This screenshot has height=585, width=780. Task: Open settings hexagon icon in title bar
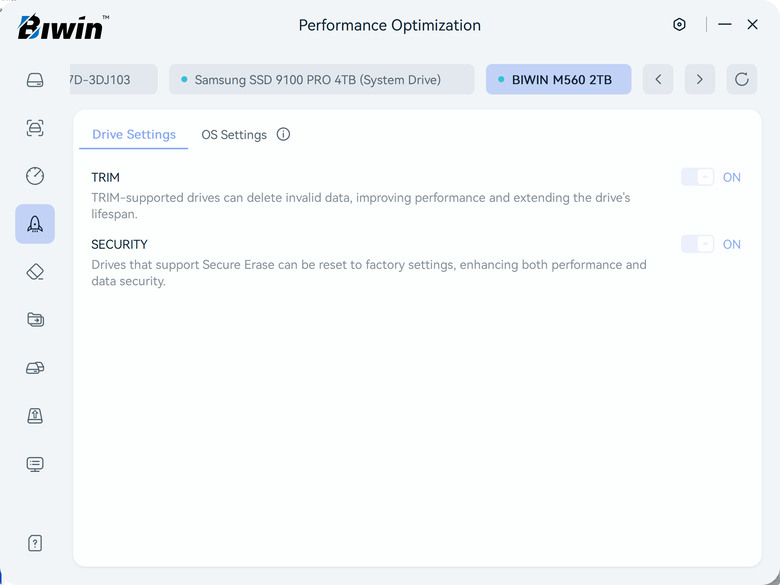click(679, 24)
